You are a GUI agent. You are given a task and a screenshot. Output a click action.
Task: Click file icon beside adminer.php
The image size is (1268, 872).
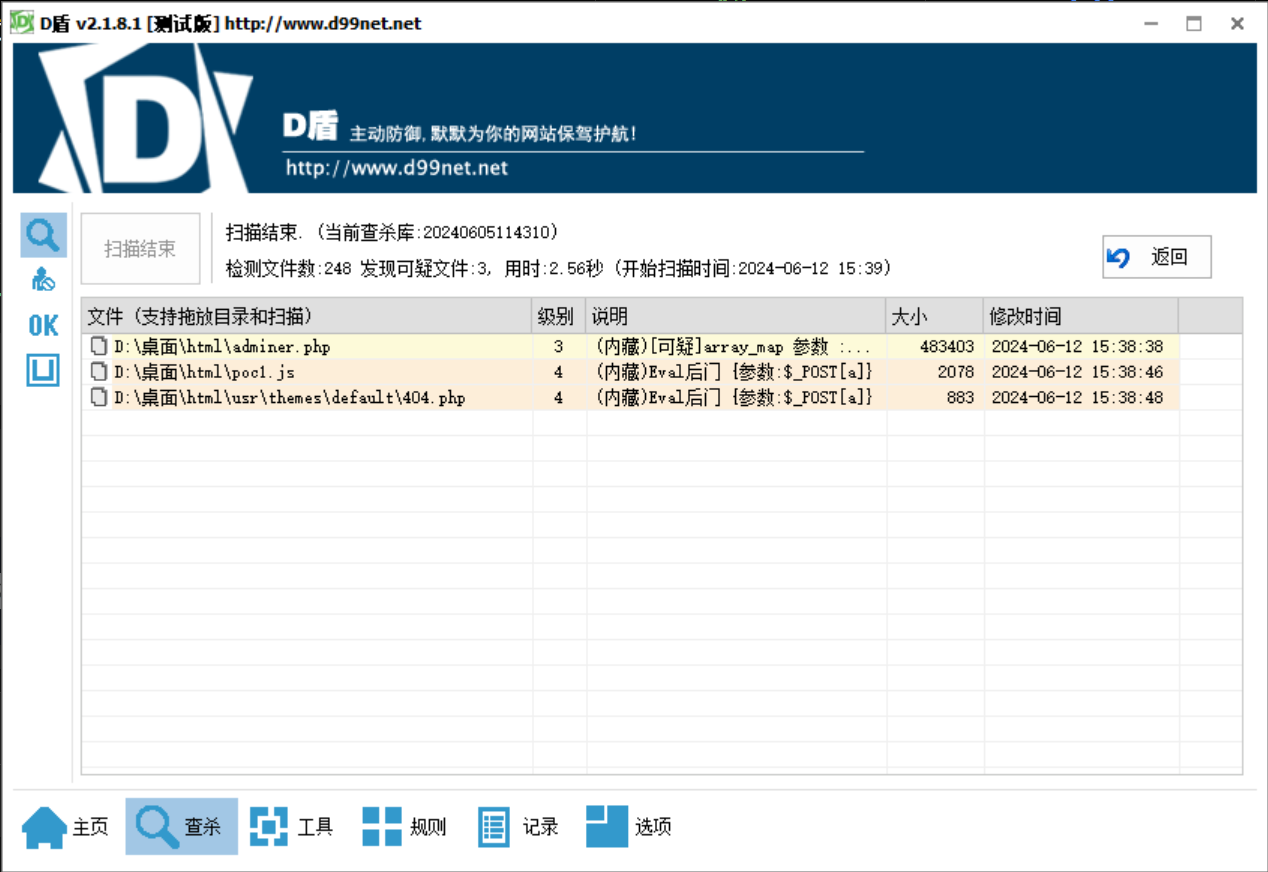[99, 347]
